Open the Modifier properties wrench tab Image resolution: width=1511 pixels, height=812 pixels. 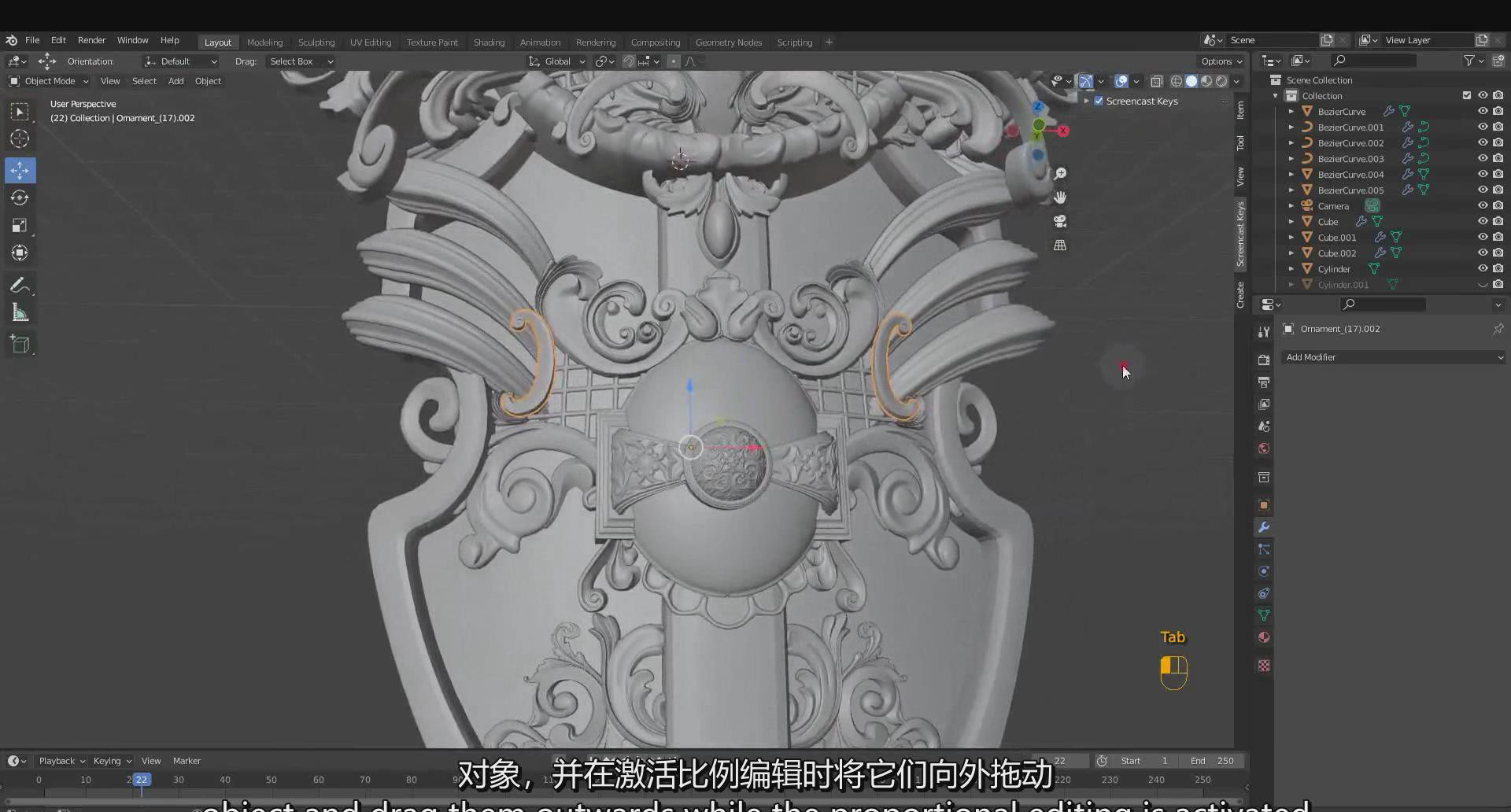(1264, 527)
